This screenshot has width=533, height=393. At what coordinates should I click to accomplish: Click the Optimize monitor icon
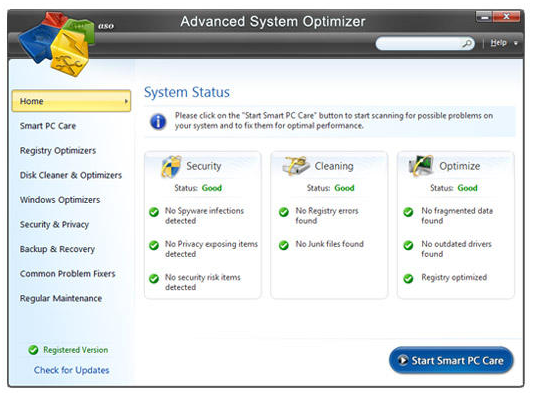pyautogui.click(x=421, y=166)
